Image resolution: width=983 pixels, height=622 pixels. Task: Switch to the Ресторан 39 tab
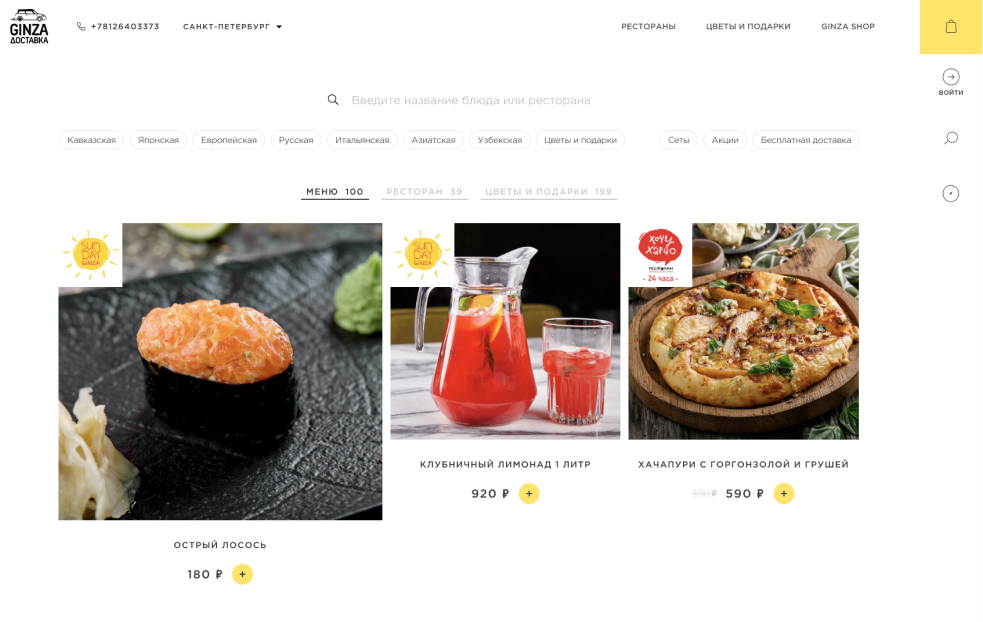click(x=424, y=192)
